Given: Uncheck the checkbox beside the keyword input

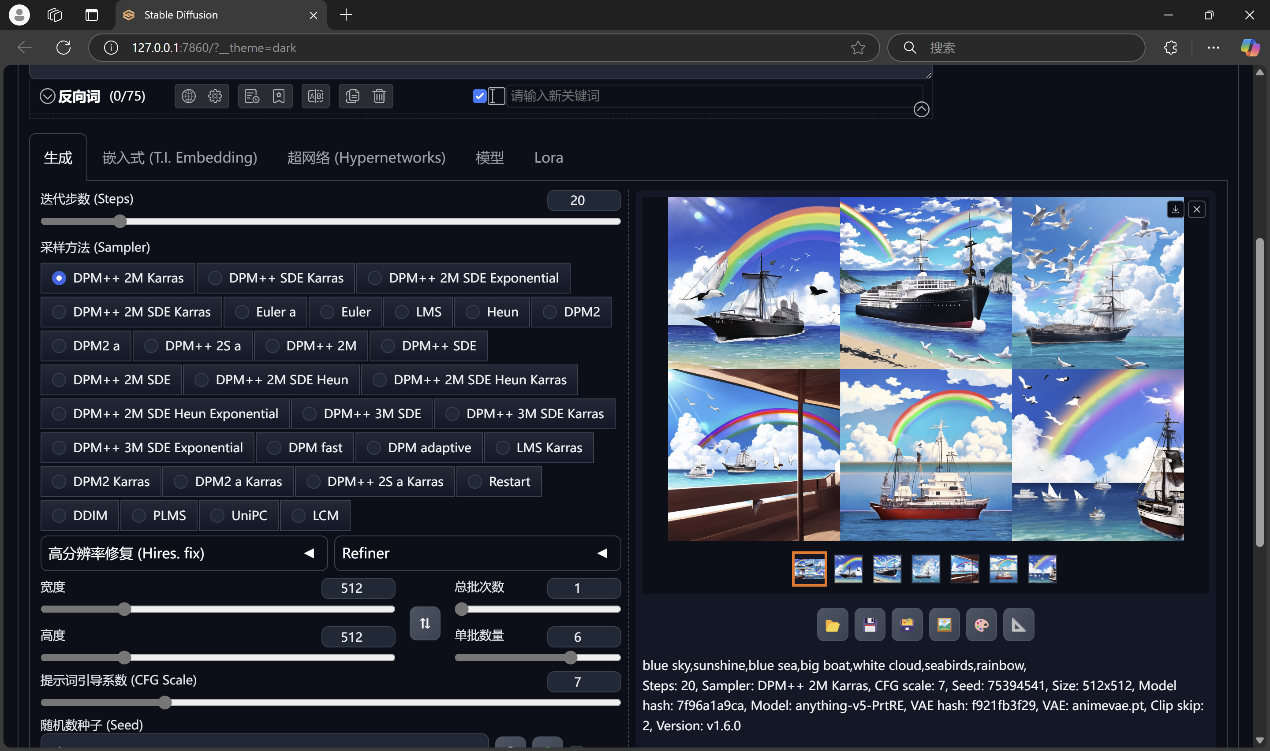Looking at the screenshot, I should [480, 96].
